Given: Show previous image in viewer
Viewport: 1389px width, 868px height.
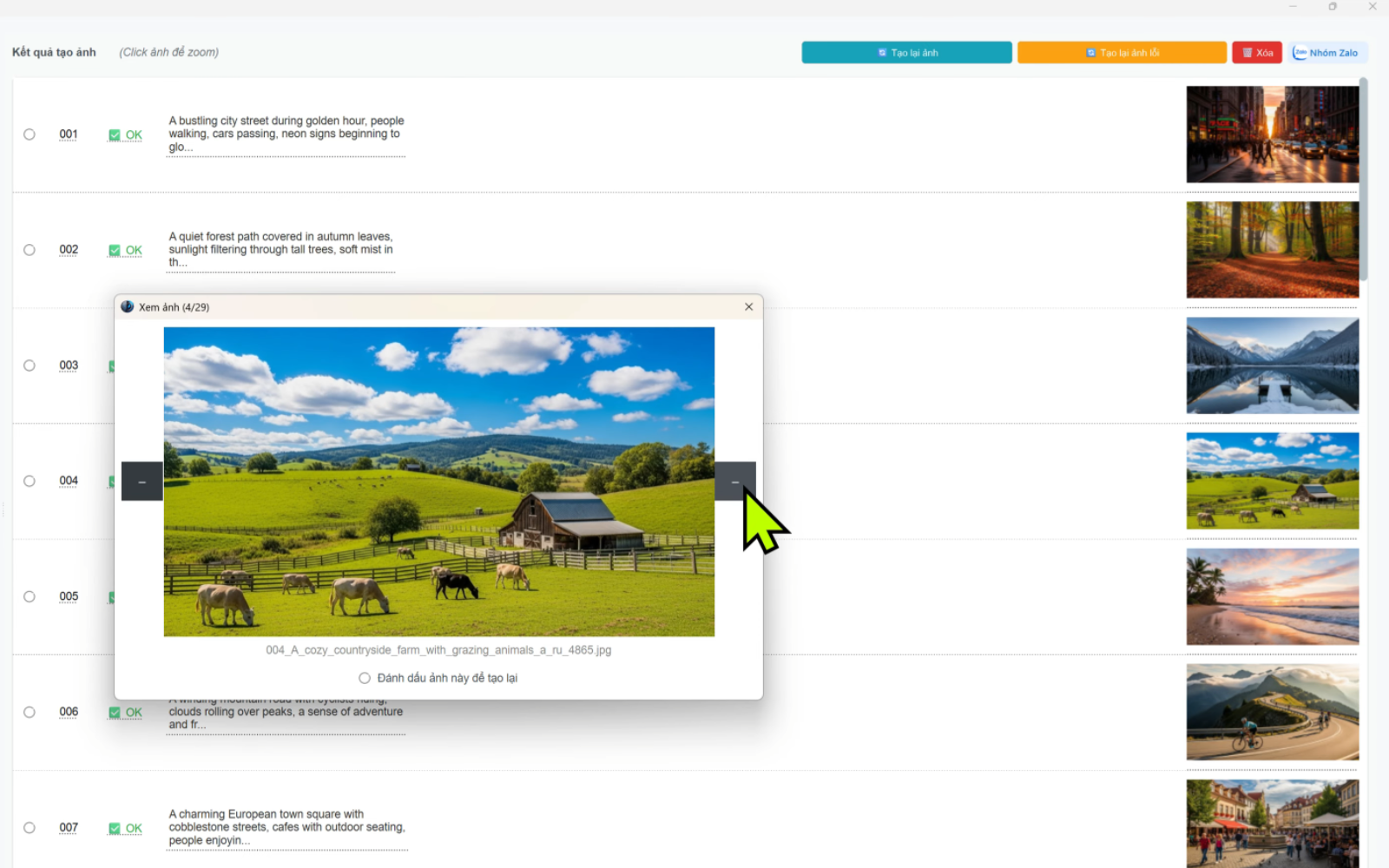Looking at the screenshot, I should tap(142, 481).
